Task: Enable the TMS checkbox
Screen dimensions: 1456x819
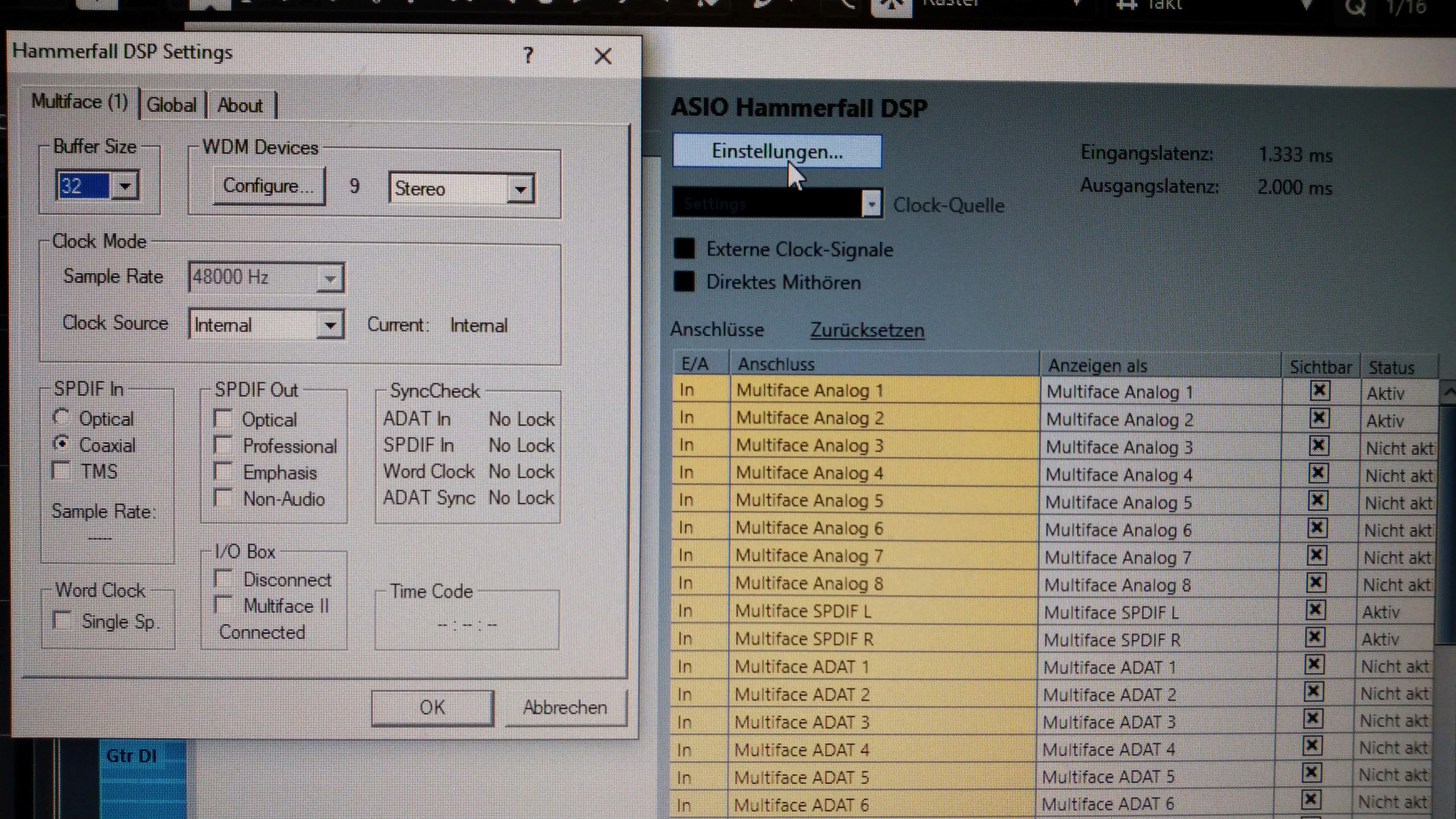Action: 61,470
